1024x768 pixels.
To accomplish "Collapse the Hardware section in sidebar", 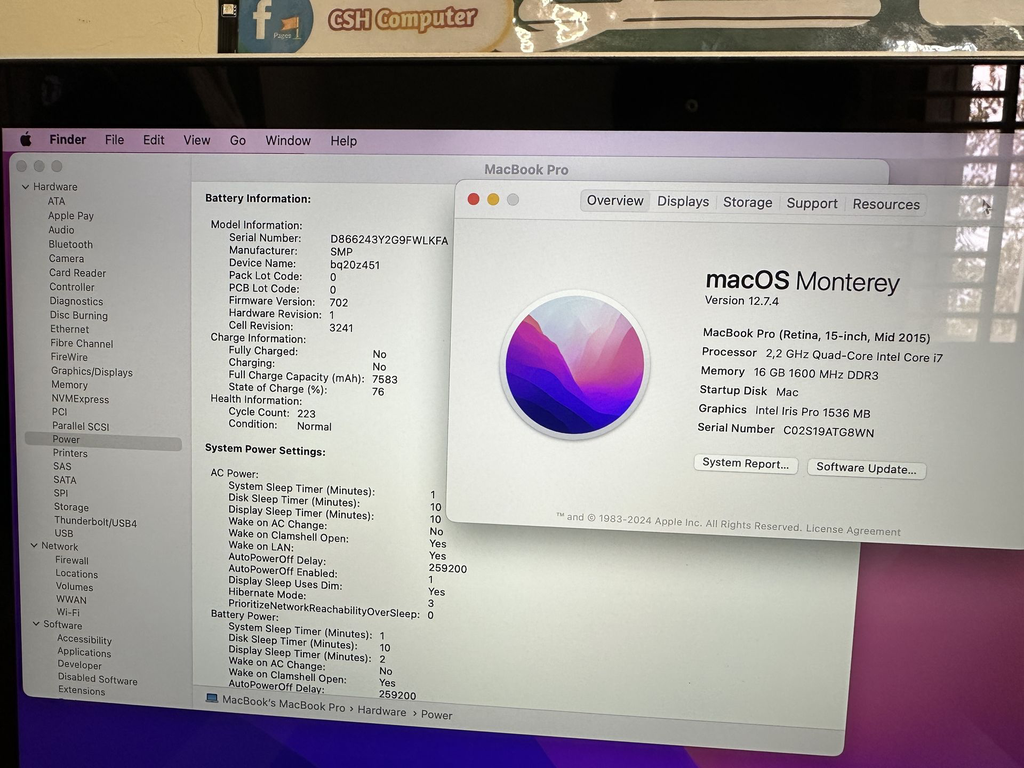I will [26, 187].
